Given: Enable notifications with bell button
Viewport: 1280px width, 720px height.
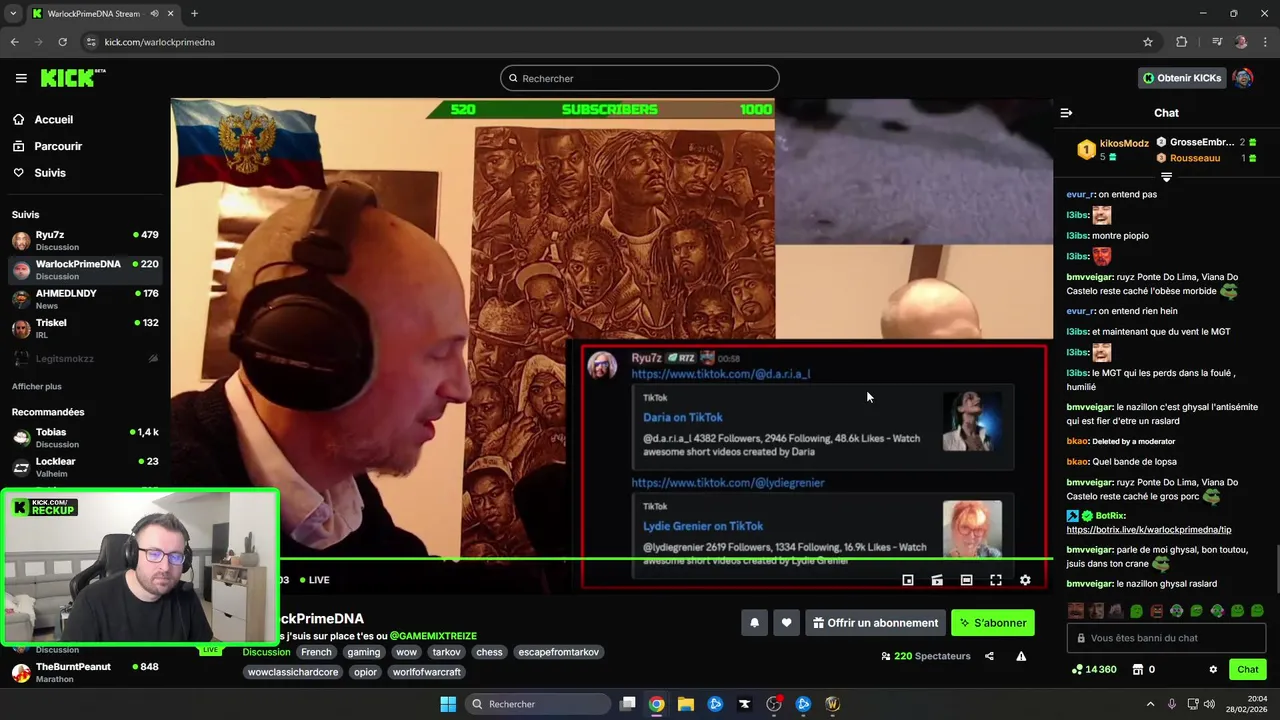Looking at the screenshot, I should [x=755, y=623].
